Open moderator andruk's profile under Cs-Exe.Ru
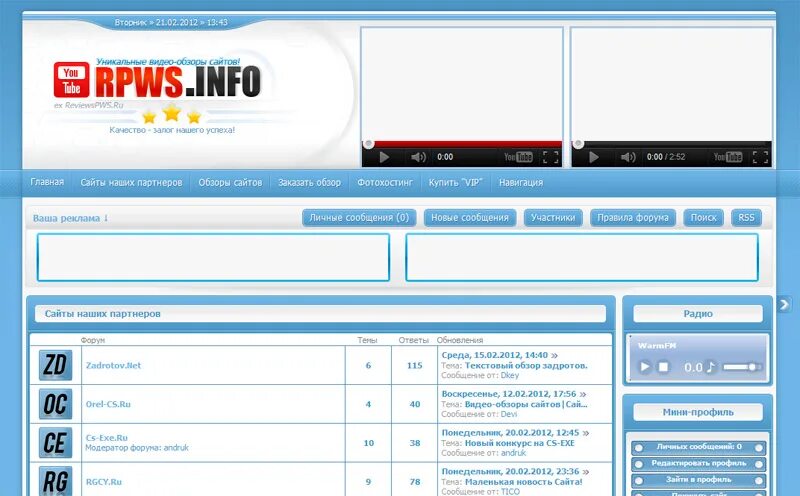This screenshot has width=800, height=496. point(176,448)
